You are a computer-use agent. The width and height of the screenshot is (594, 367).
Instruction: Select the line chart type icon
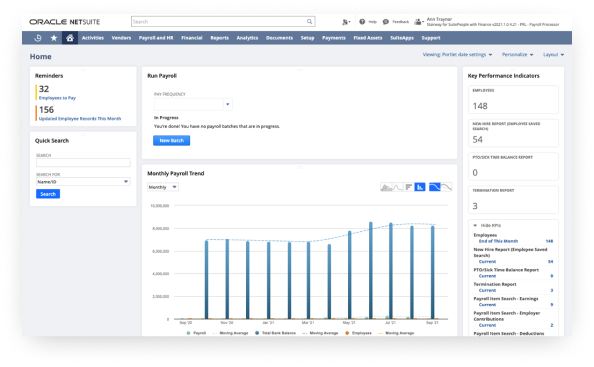[397, 187]
